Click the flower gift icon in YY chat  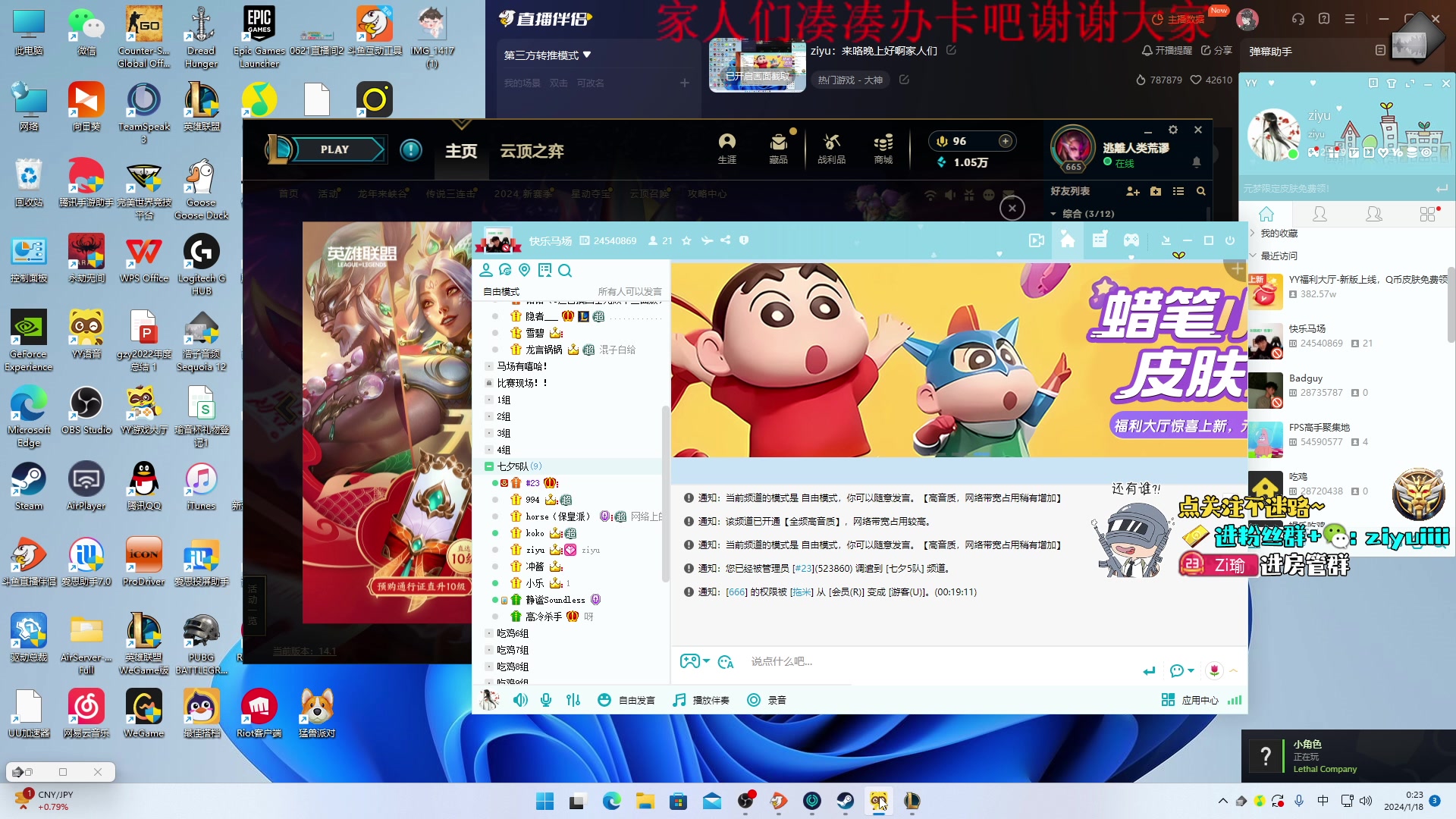[x=1214, y=670]
